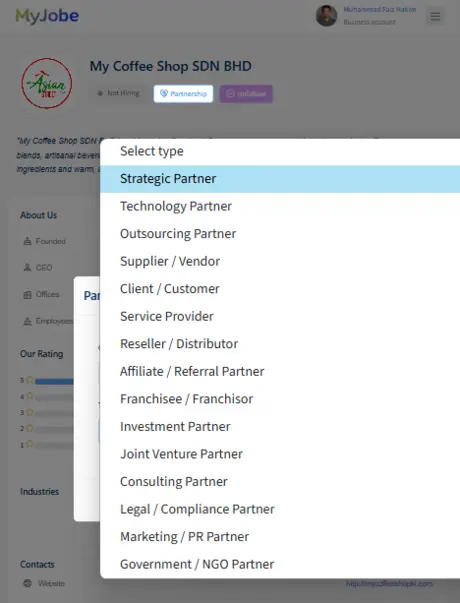Image resolution: width=460 pixels, height=603 pixels.
Task: Click the Partnership button
Action: coord(183,94)
